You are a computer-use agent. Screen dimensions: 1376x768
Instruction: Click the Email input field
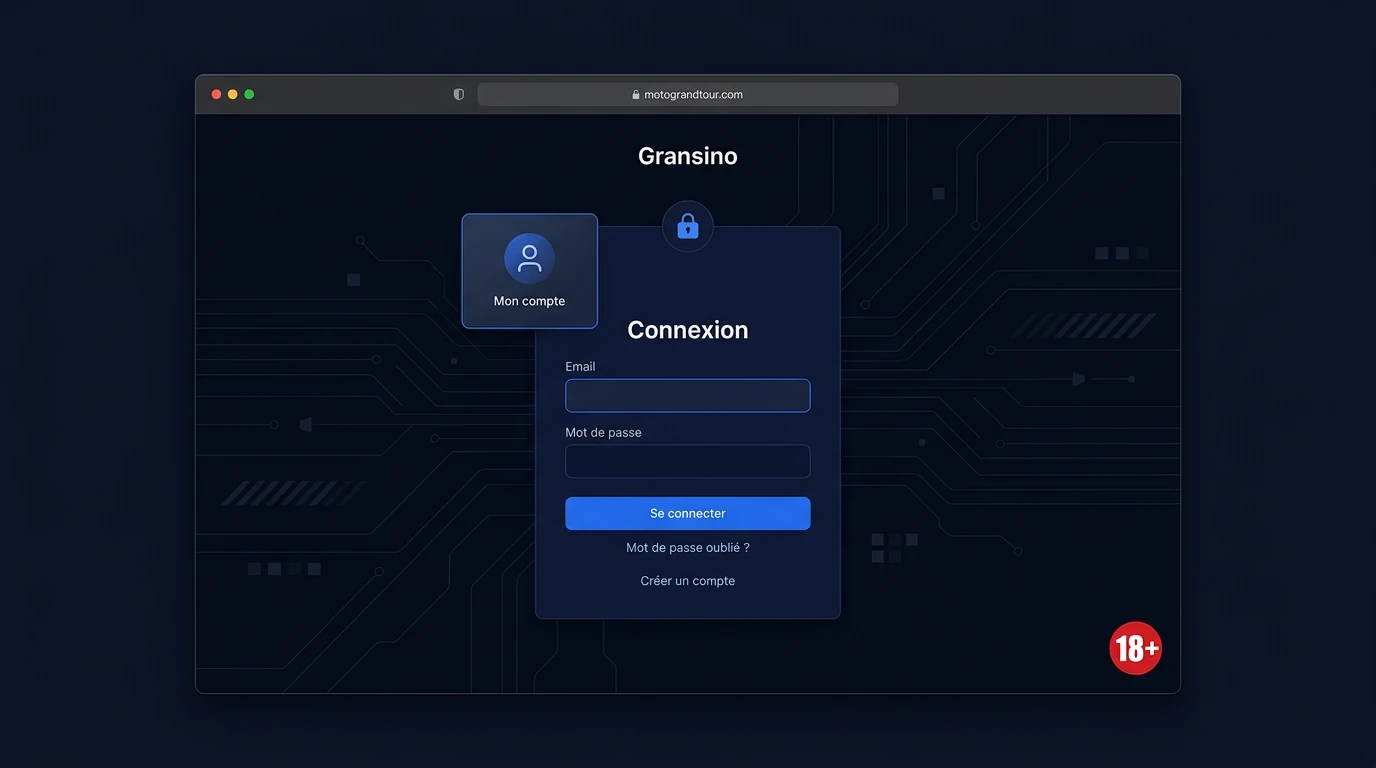click(x=687, y=395)
